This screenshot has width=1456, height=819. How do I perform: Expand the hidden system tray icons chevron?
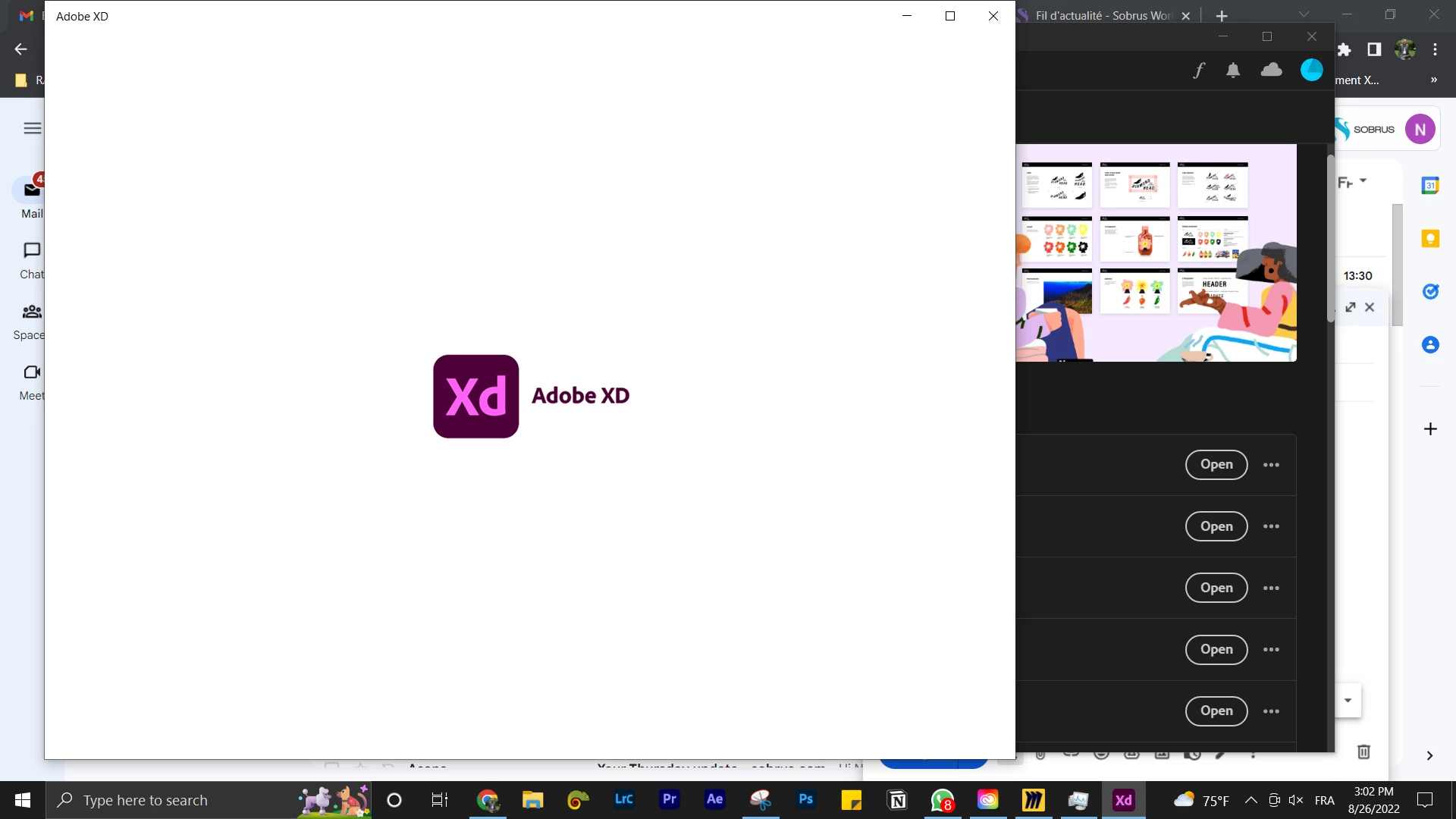[1251, 800]
